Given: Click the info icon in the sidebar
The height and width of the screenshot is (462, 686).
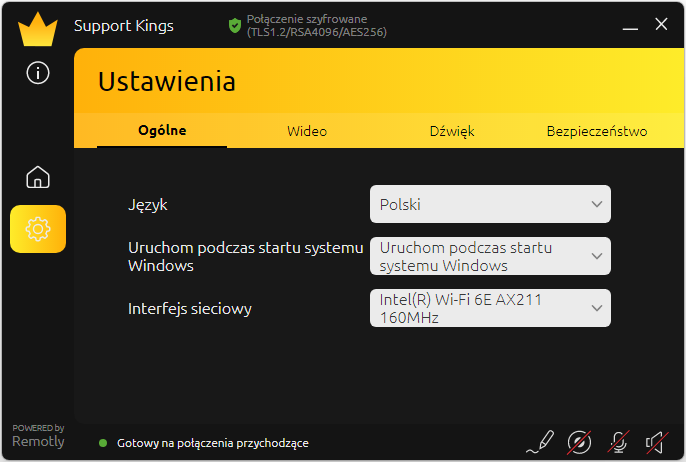Looking at the screenshot, I should pos(38,72).
